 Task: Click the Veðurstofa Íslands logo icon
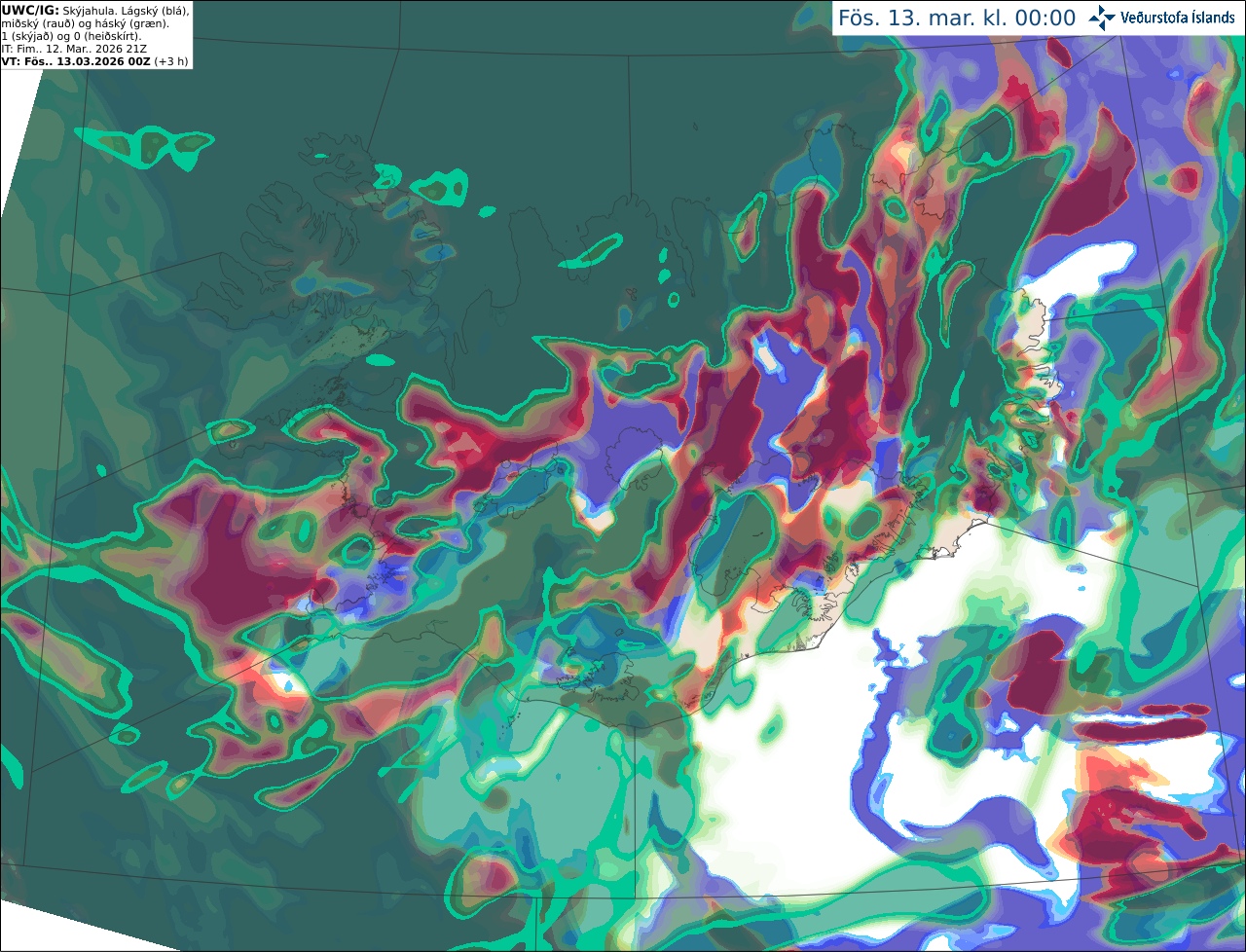tap(1101, 18)
